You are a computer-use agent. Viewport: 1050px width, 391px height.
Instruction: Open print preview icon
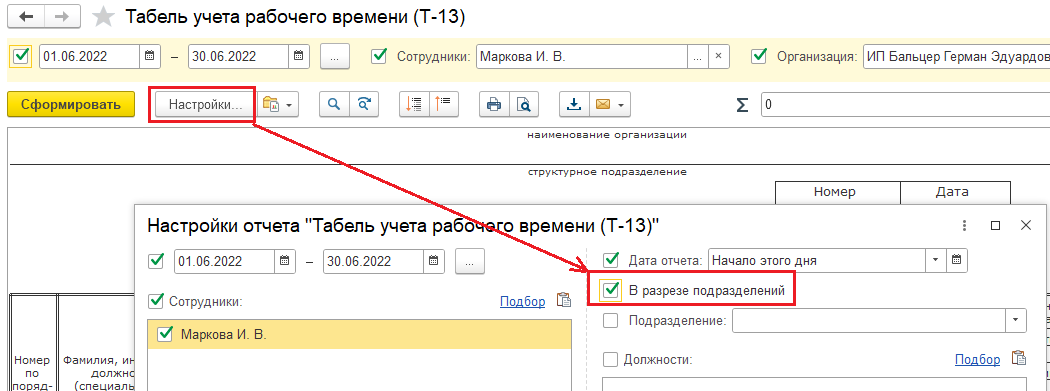[x=523, y=104]
